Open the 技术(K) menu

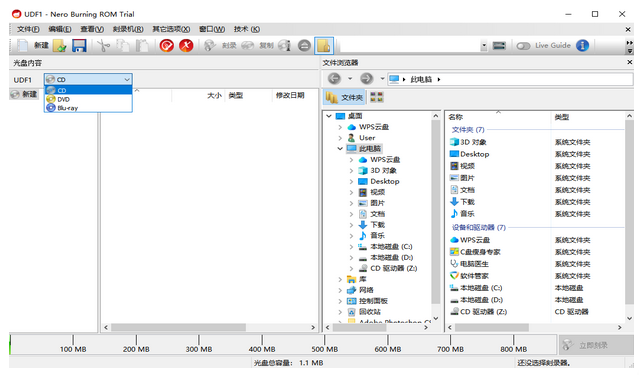point(247,29)
